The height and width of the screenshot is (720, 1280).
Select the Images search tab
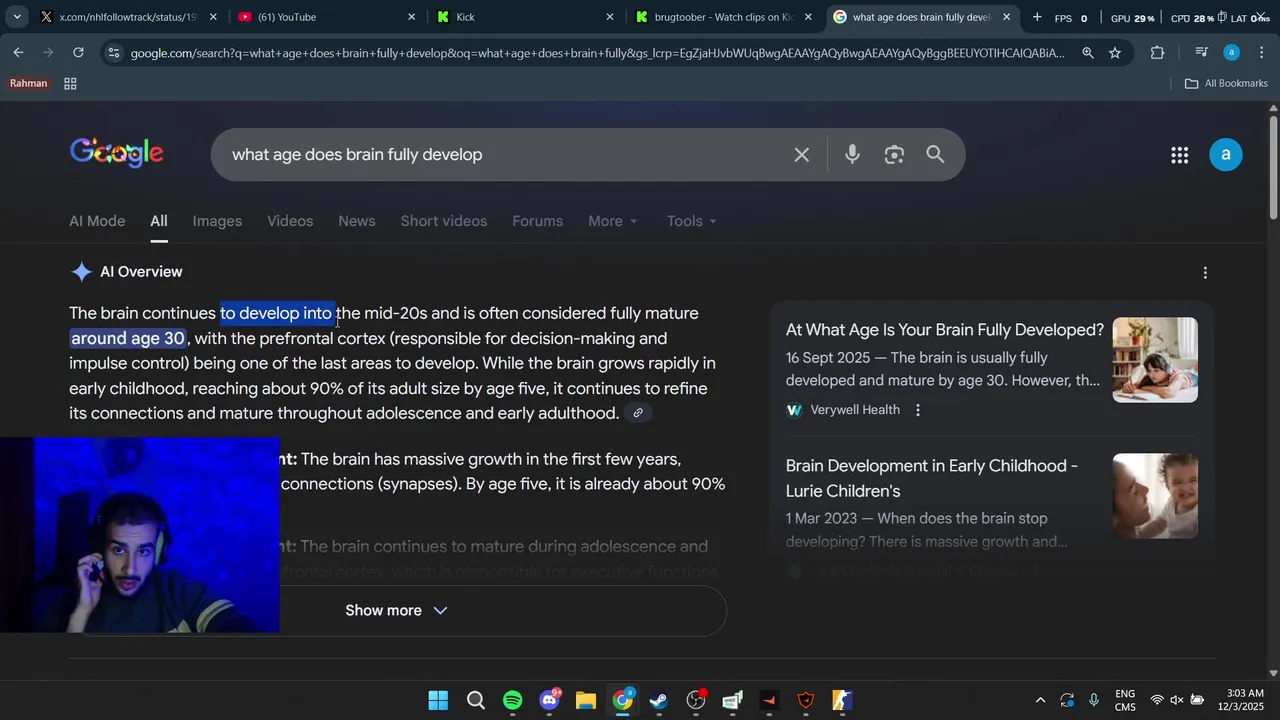click(x=217, y=221)
